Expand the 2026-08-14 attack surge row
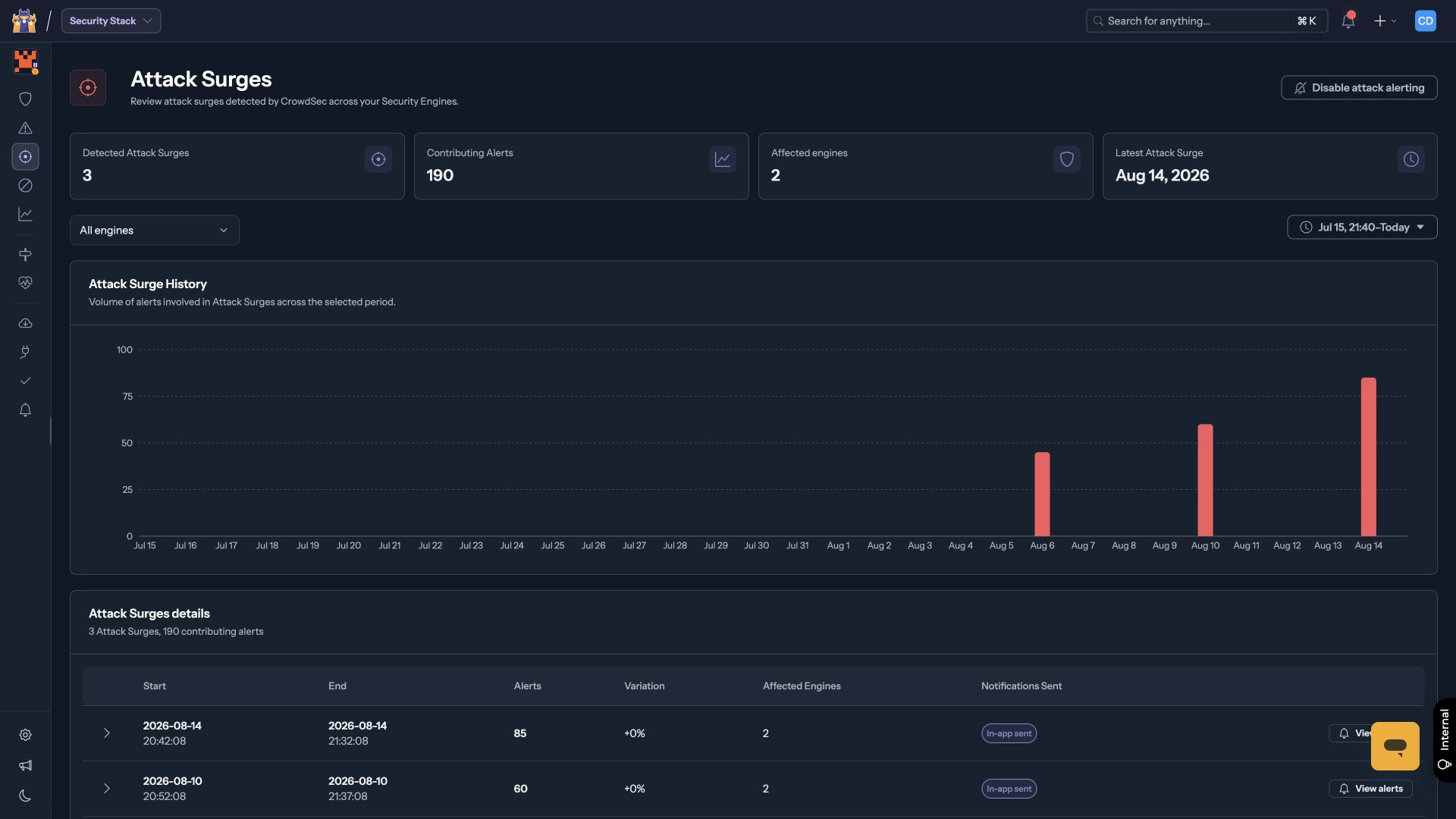This screenshot has width=1456, height=819. [106, 733]
